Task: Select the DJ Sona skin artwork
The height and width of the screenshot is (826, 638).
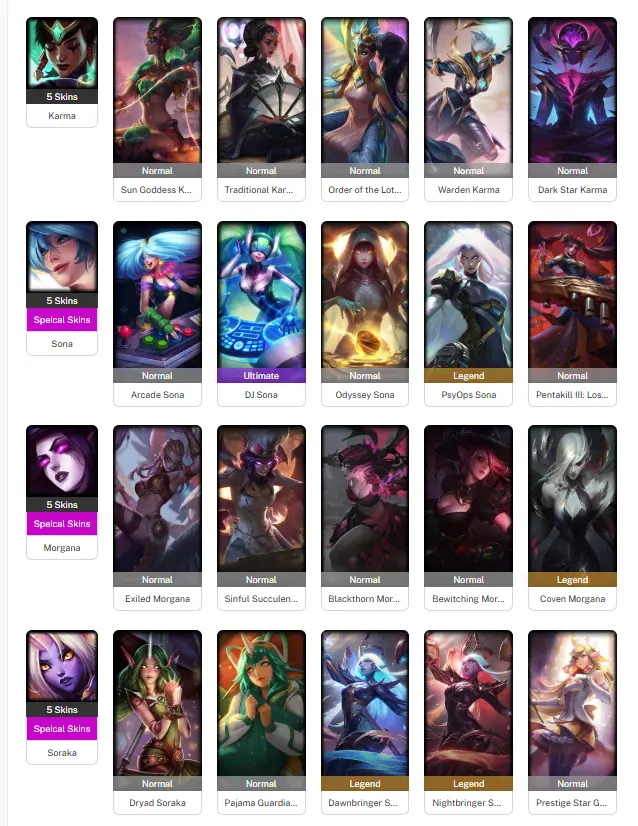Action: coord(261,294)
